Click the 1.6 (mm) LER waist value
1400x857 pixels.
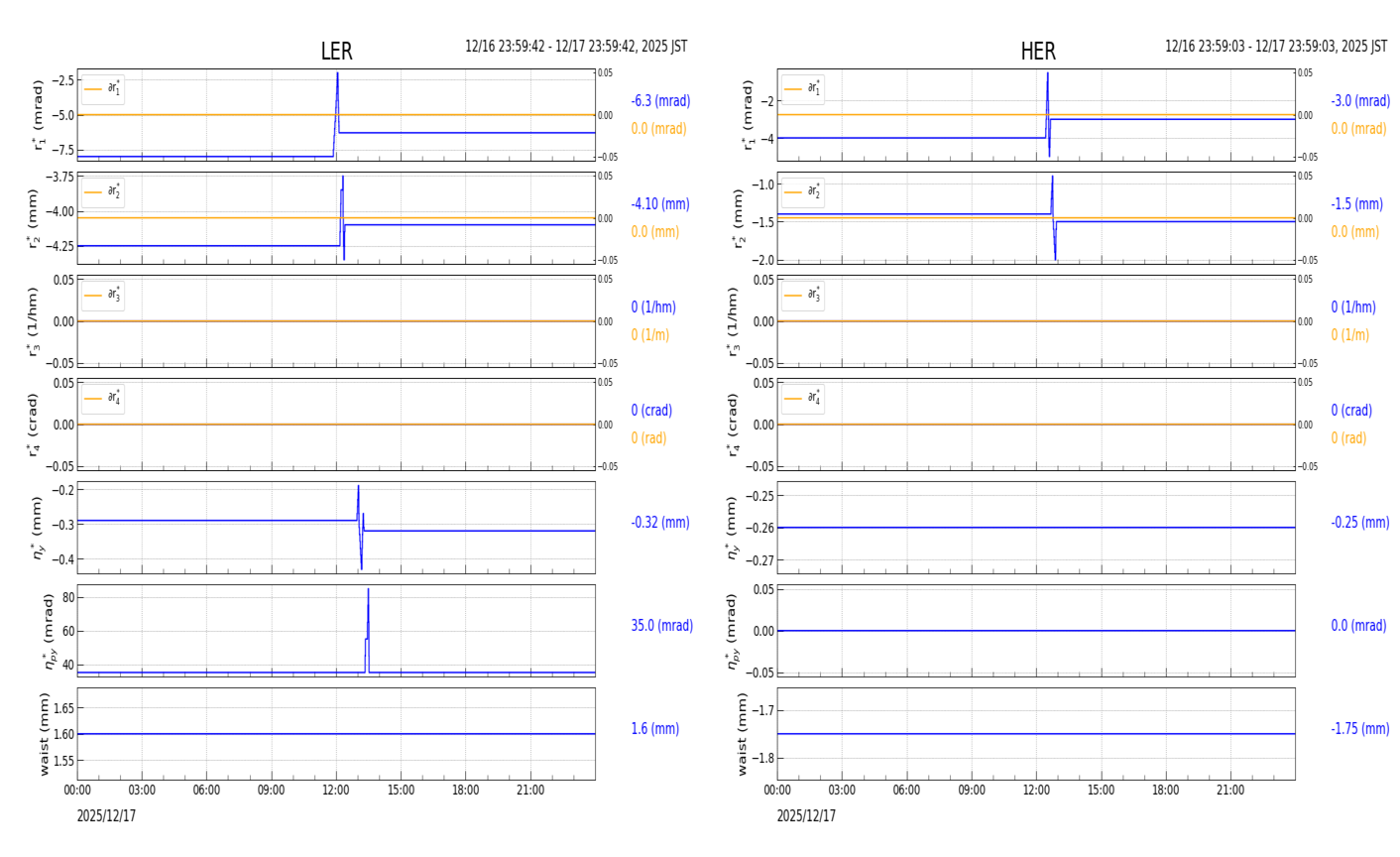point(654,729)
